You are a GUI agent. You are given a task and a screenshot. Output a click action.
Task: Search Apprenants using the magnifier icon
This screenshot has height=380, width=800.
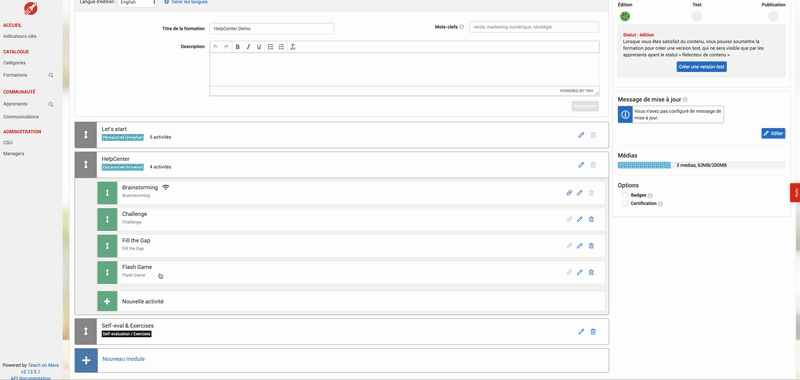click(x=51, y=105)
